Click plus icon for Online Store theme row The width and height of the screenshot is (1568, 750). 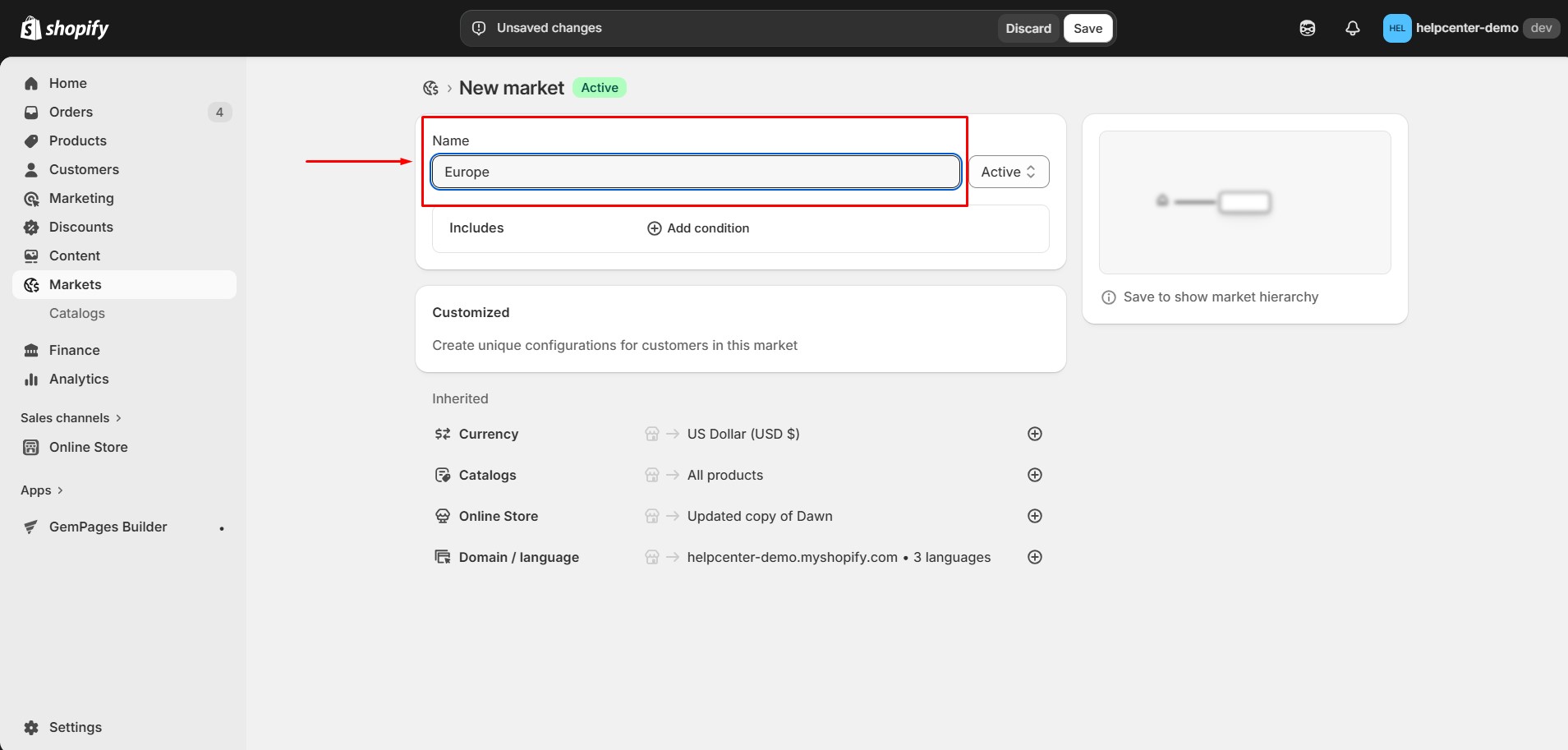[1035, 516]
